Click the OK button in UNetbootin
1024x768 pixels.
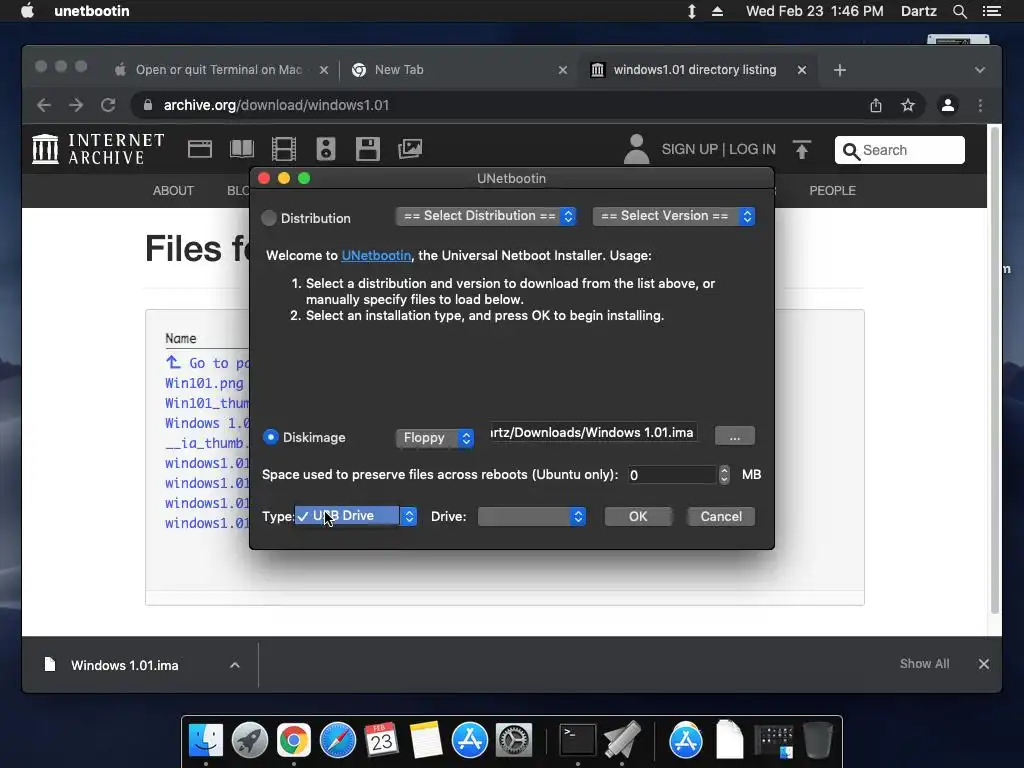click(x=638, y=517)
